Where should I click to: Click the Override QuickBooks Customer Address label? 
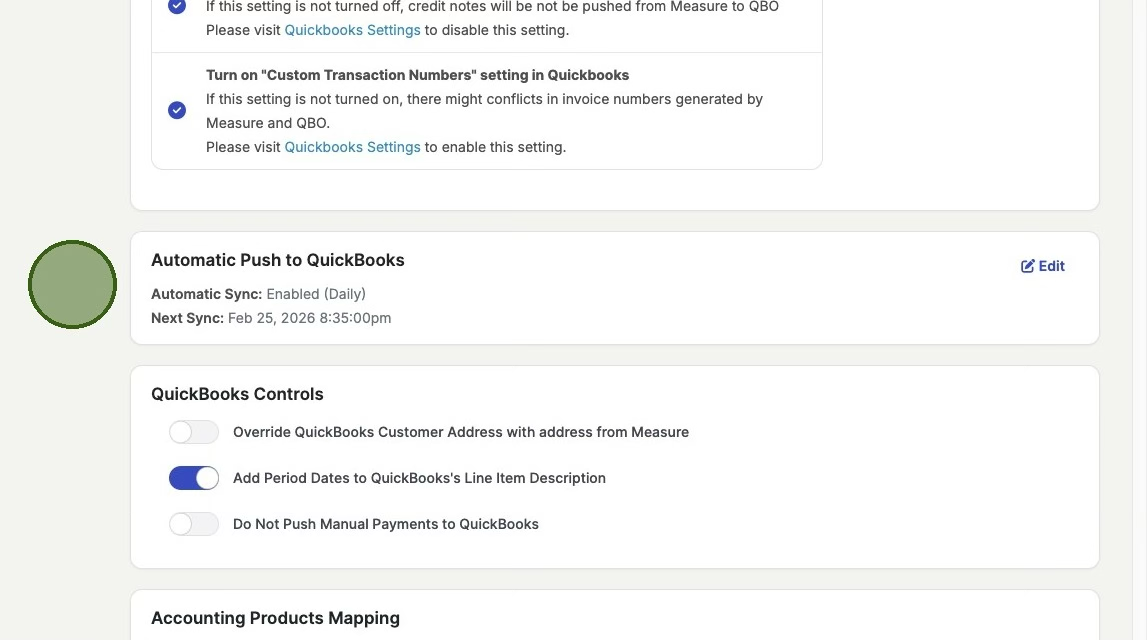click(x=461, y=432)
